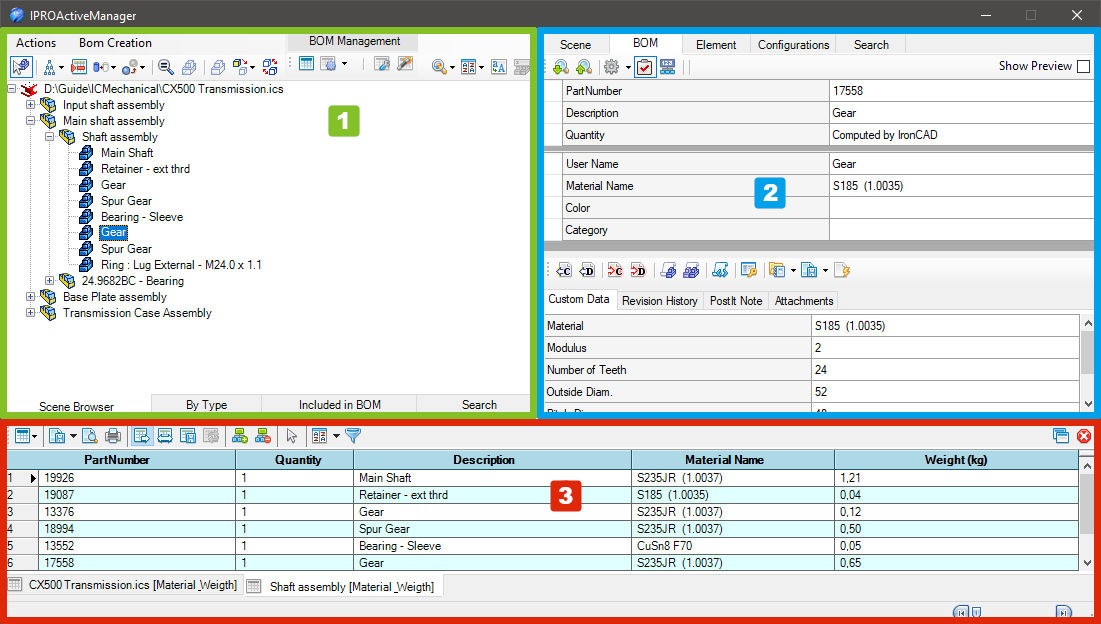Click the BOM table vertical scrollbar down arrow
1101x624 pixels.
pos(1088,564)
